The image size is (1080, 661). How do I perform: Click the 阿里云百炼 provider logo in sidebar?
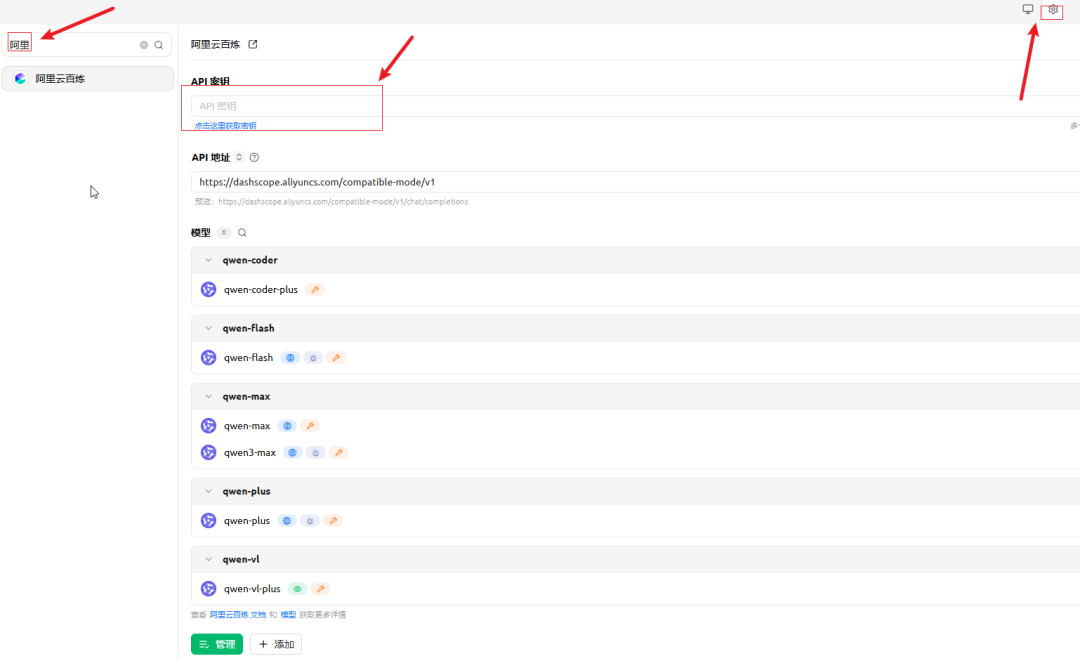20,78
